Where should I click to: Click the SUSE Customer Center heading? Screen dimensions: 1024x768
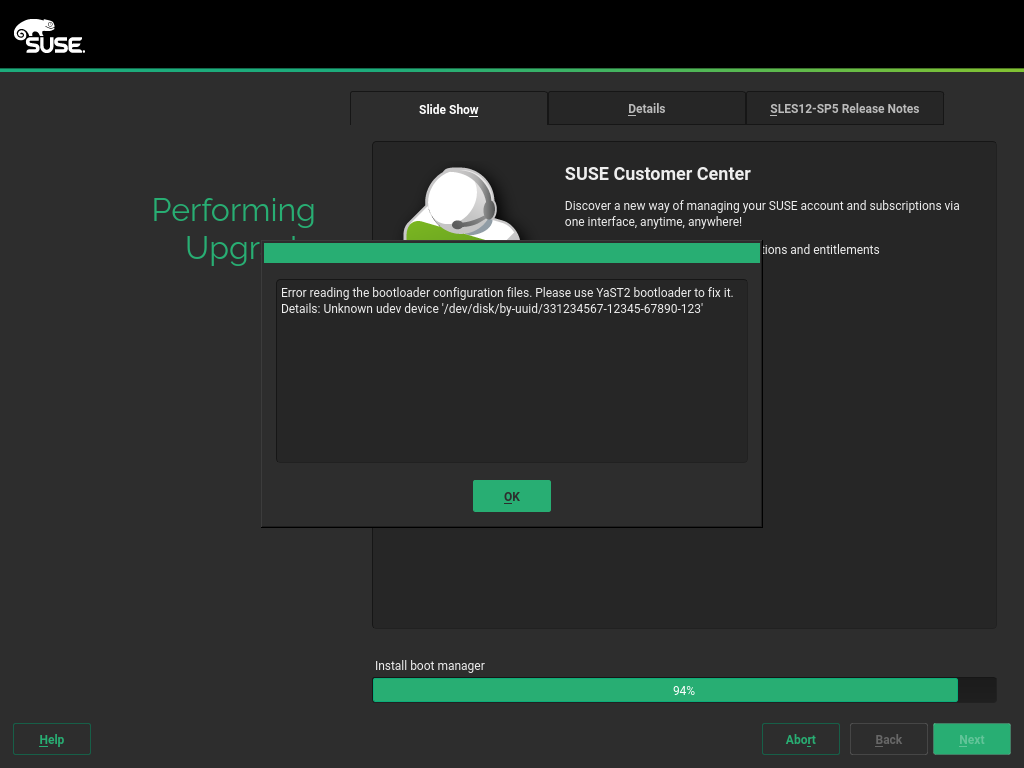coord(657,174)
